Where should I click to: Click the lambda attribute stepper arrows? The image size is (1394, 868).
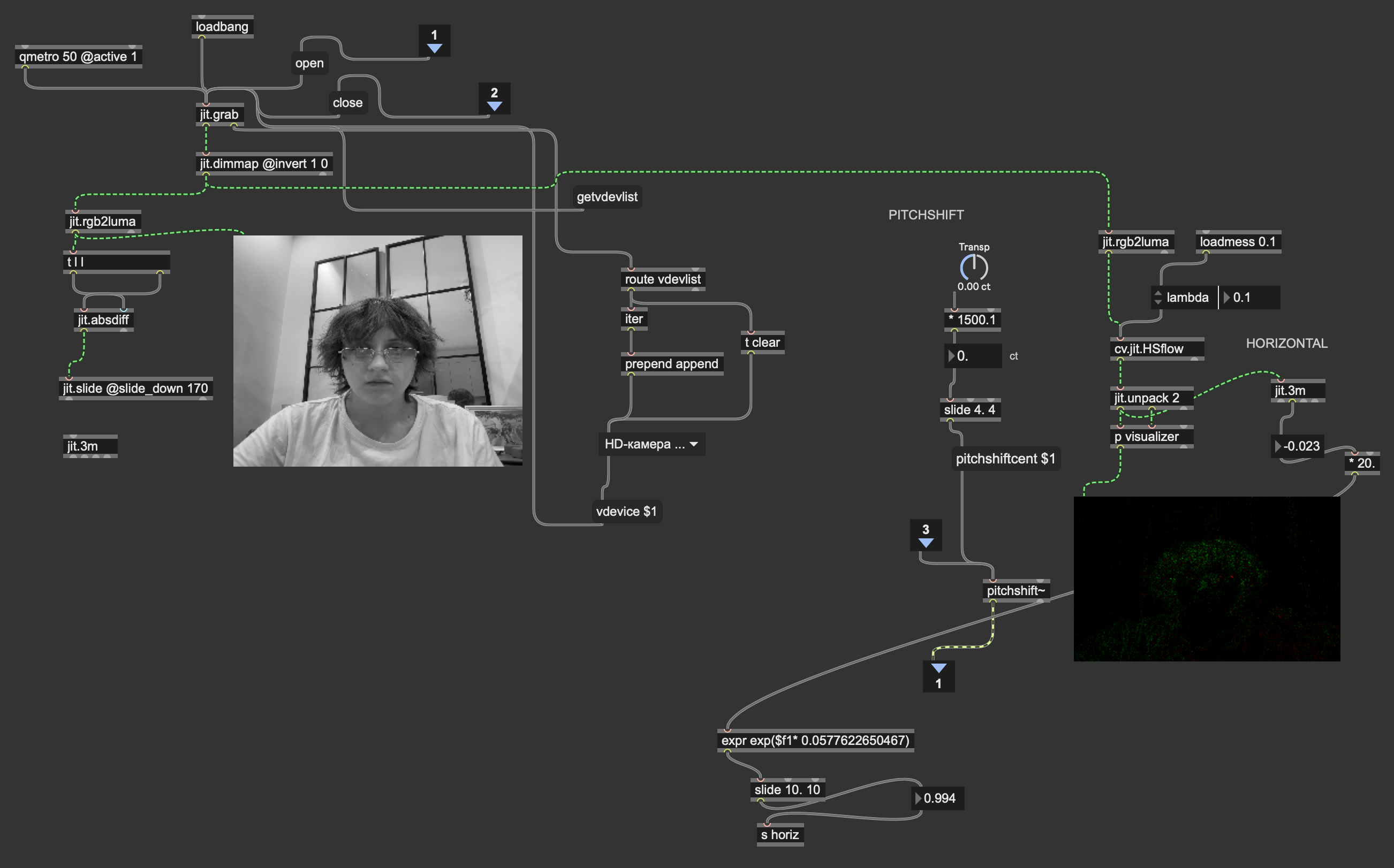pyautogui.click(x=1157, y=298)
